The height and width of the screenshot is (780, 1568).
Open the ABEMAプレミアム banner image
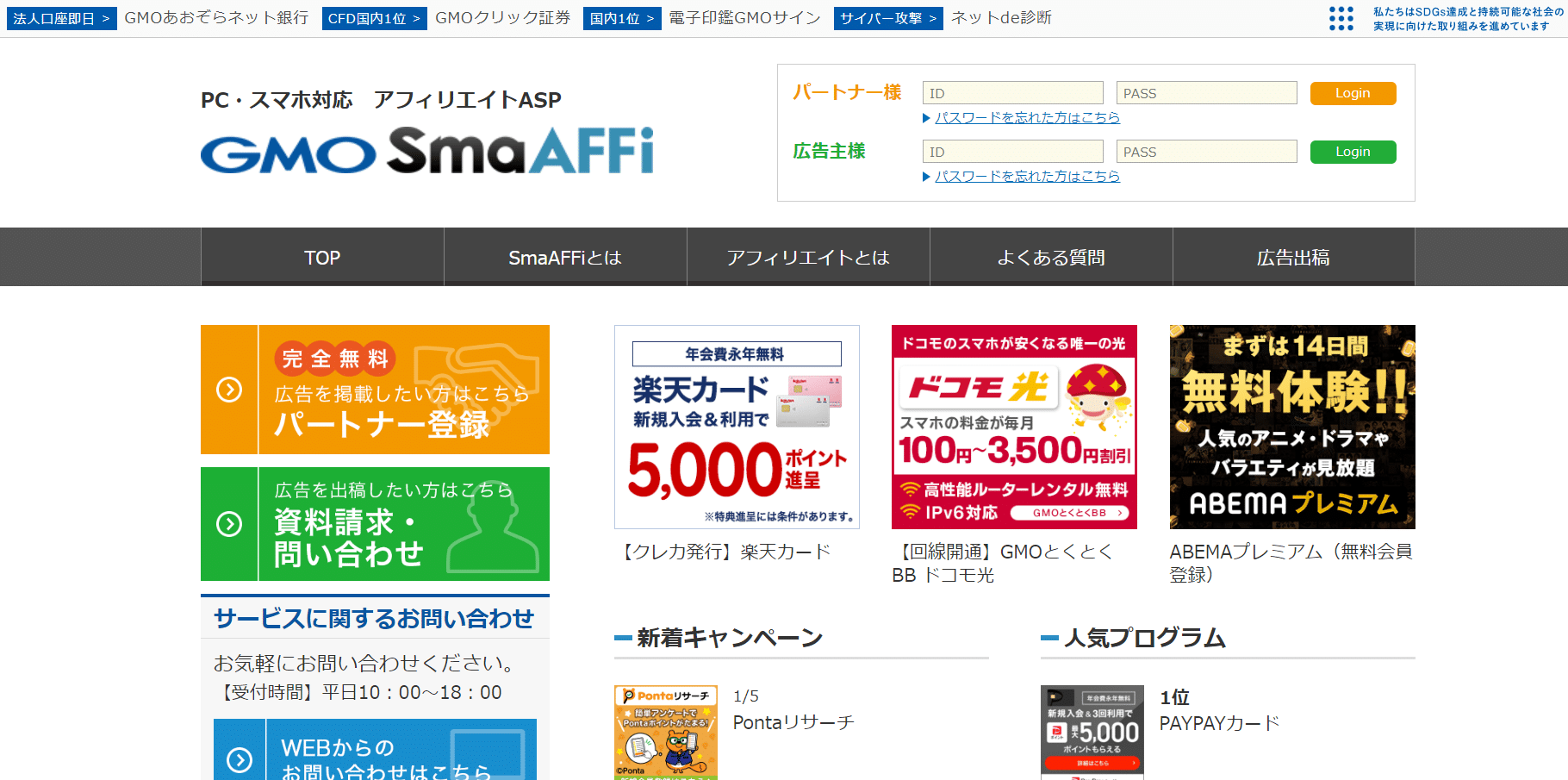[1292, 427]
